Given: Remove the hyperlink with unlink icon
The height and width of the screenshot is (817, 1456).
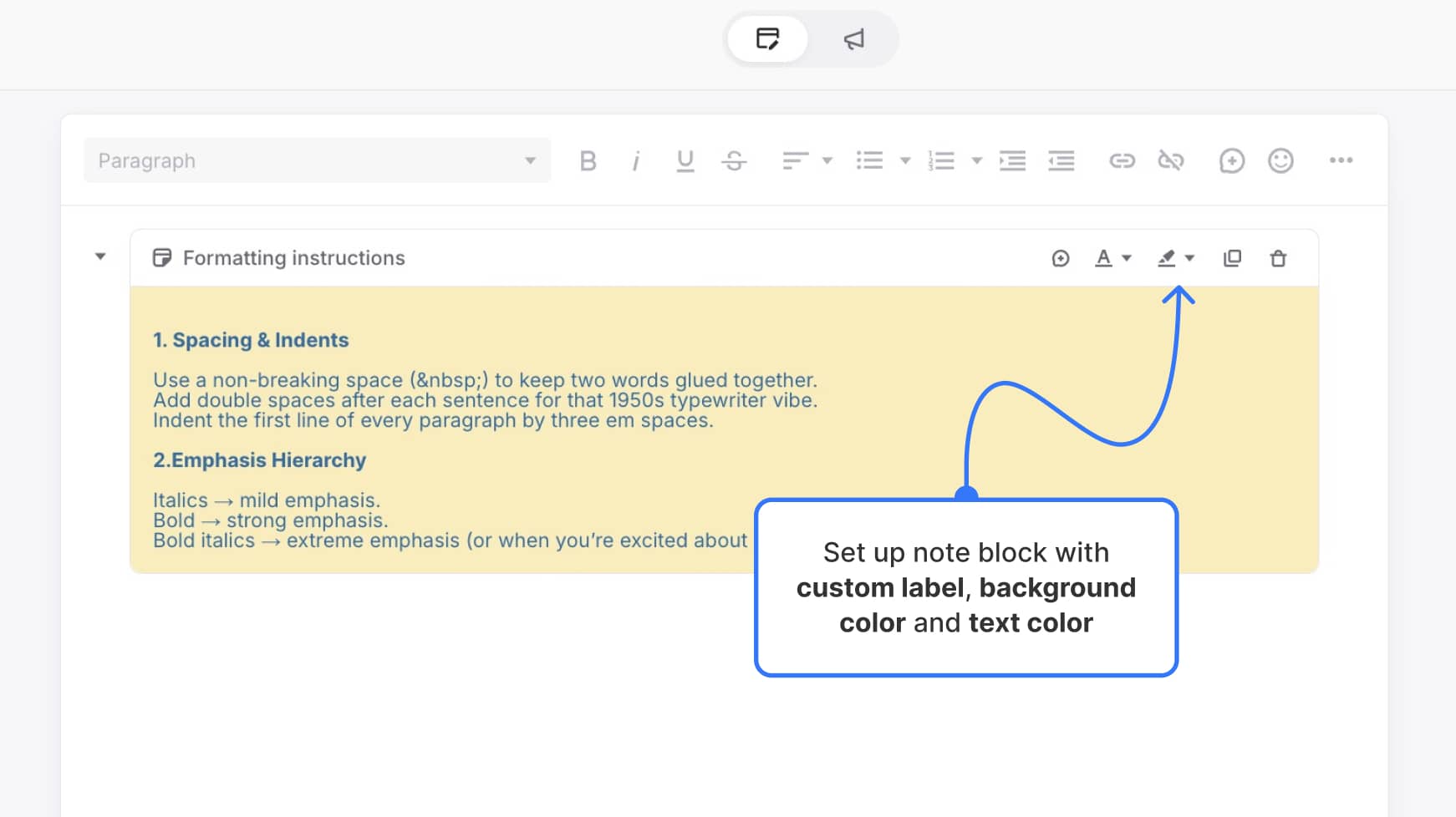Looking at the screenshot, I should point(1171,160).
